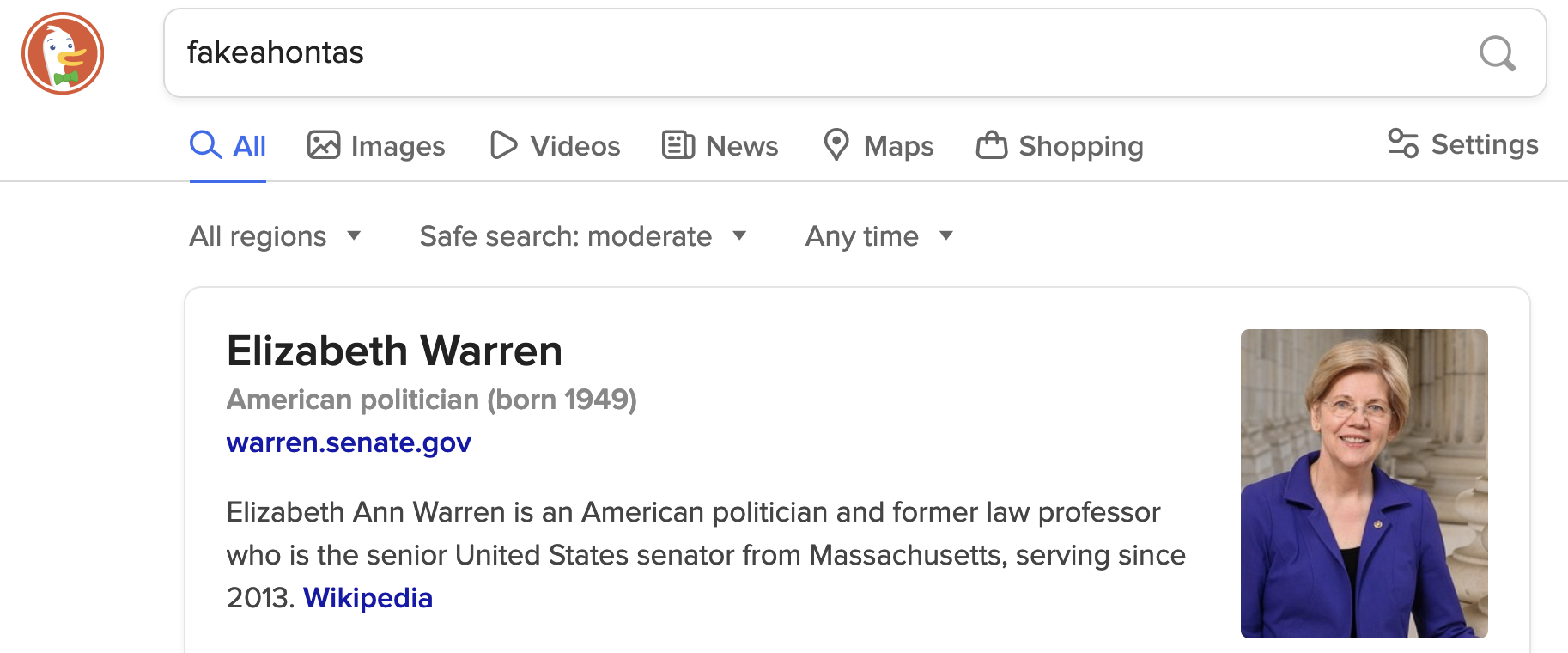The image size is (1568, 653).
Task: Click the sliders icon beside Settings
Action: (1403, 143)
